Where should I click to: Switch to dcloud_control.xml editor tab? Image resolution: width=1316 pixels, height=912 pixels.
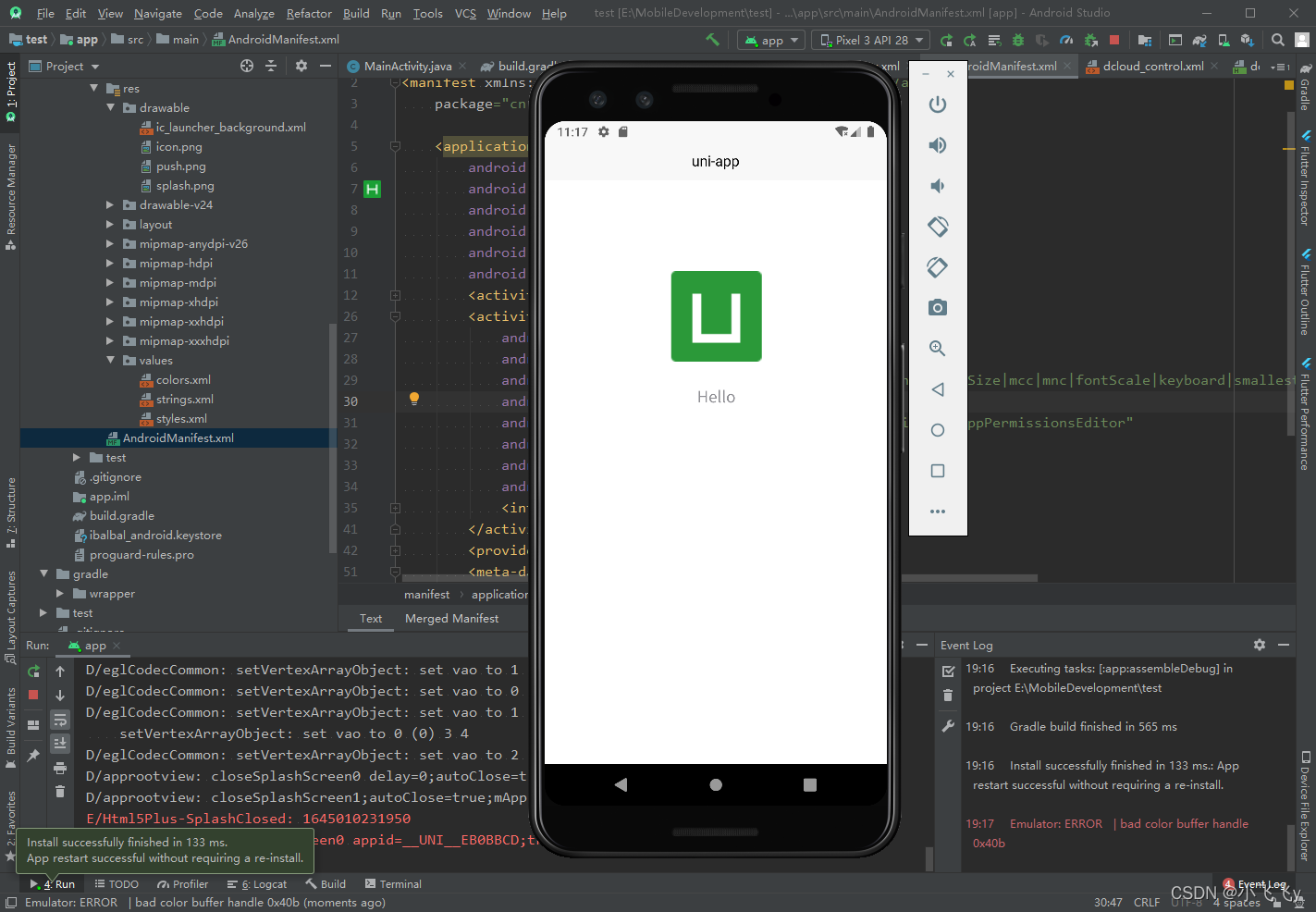1153,66
